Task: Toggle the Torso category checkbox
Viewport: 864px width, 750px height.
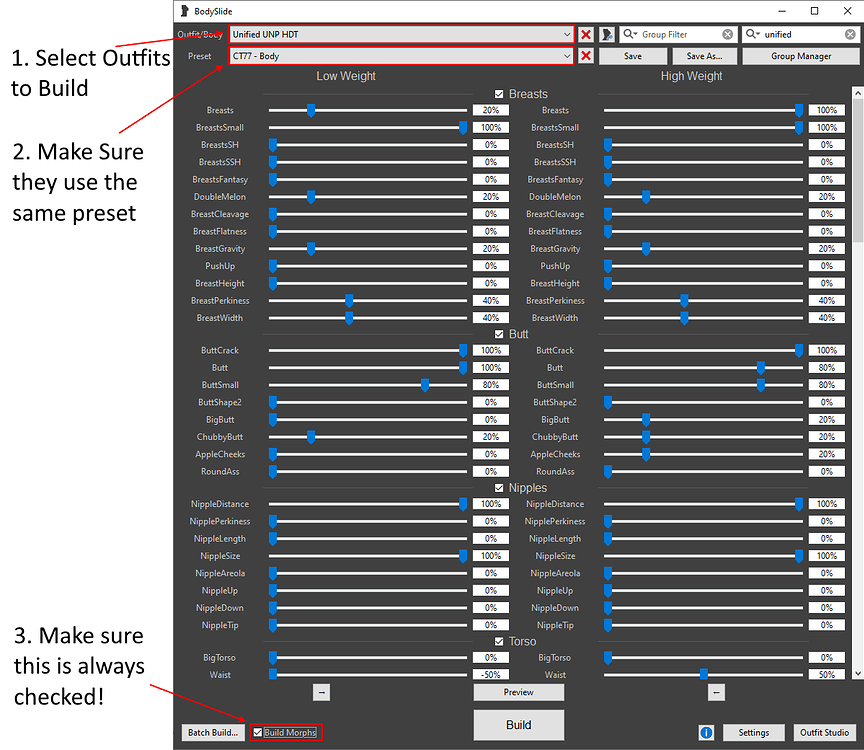Action: 499,642
